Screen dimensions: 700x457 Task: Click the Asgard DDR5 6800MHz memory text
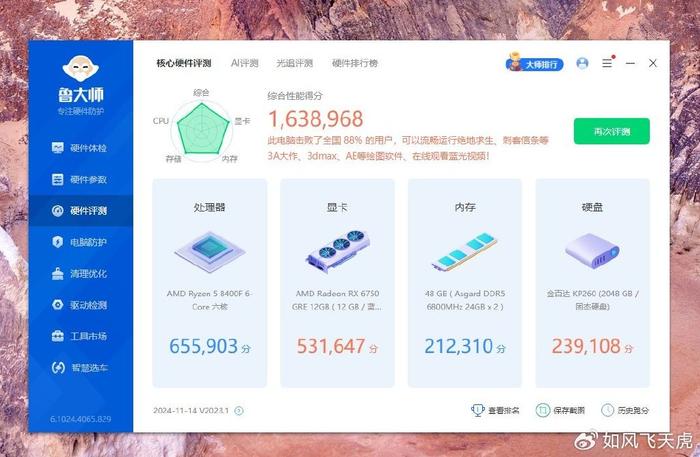tap(465, 300)
